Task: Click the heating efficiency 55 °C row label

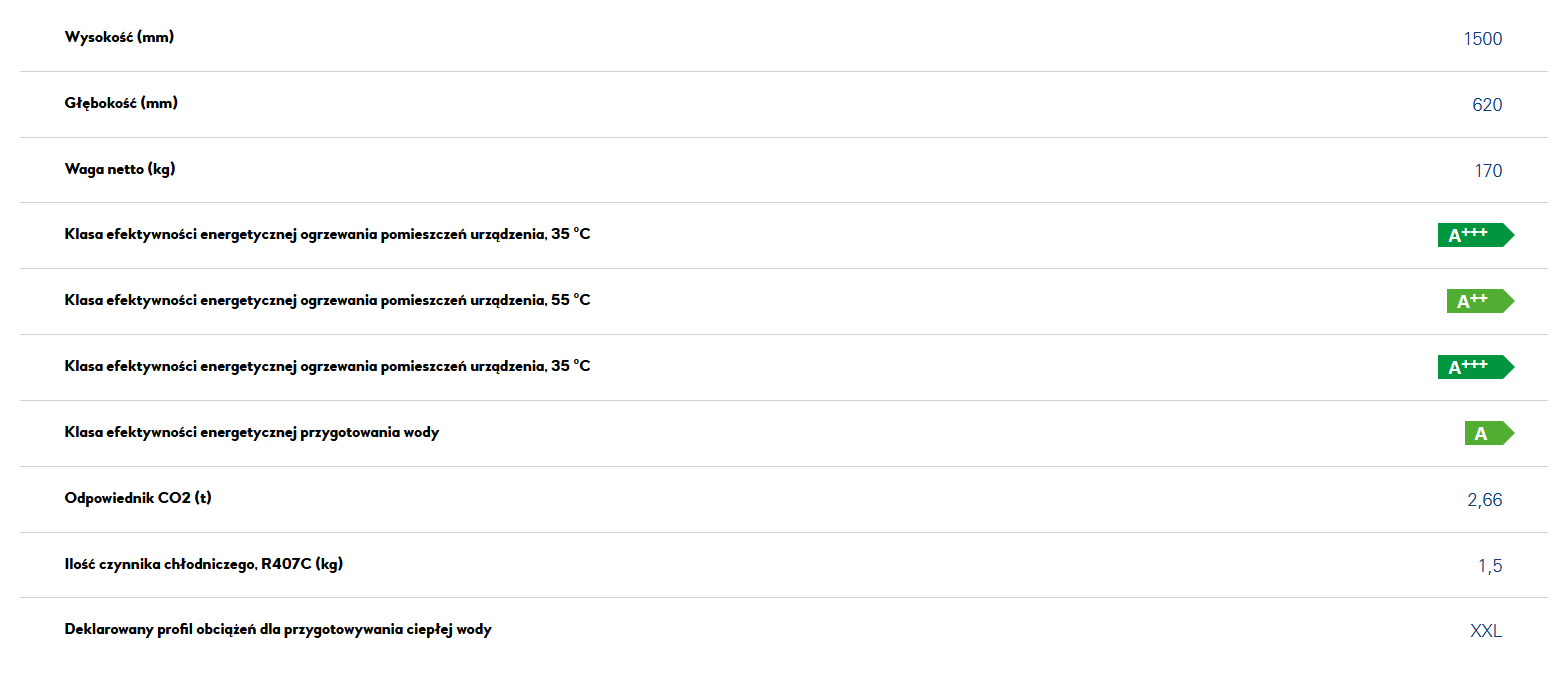Action: pyautogui.click(x=327, y=300)
